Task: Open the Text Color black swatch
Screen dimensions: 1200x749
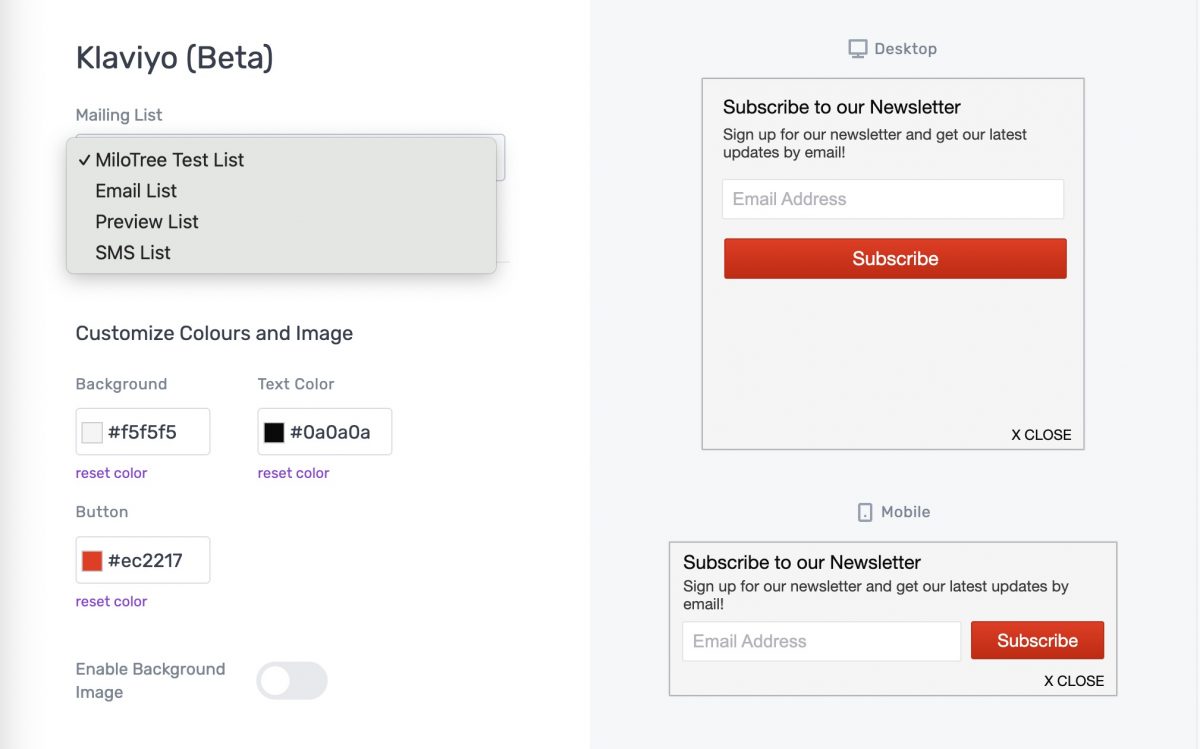Action: click(274, 433)
